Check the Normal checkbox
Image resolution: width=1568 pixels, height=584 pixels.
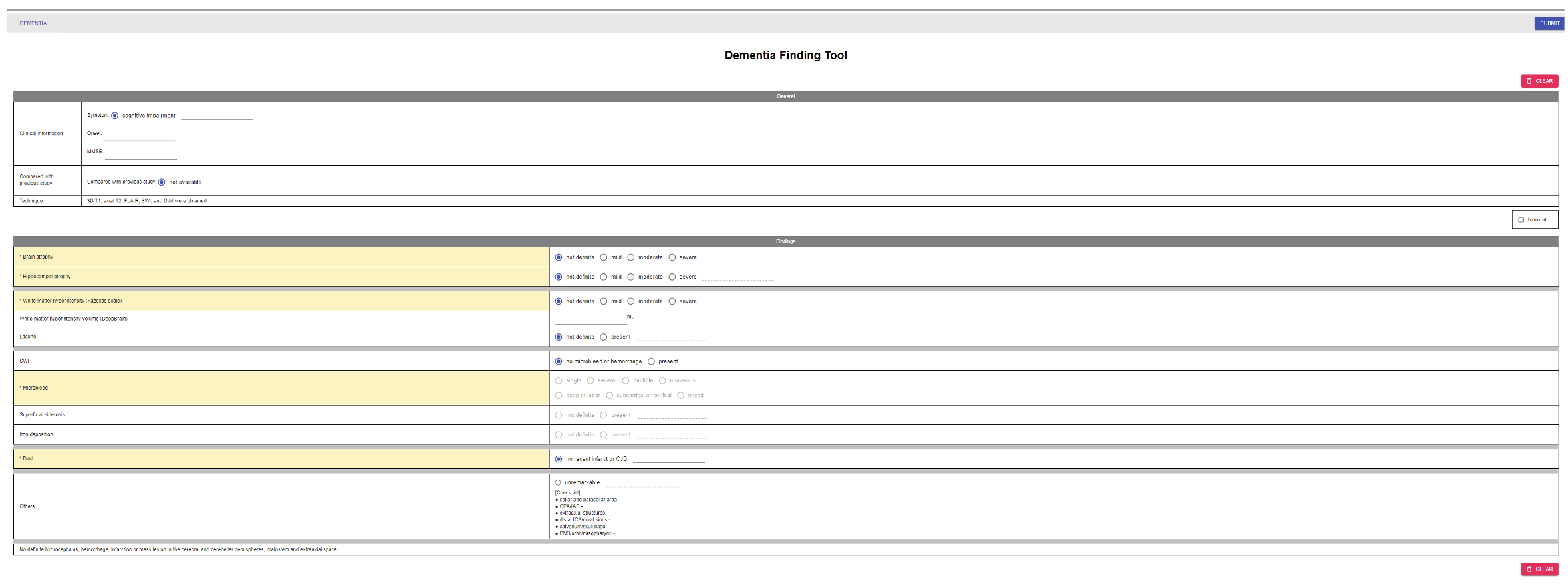tap(1521, 219)
